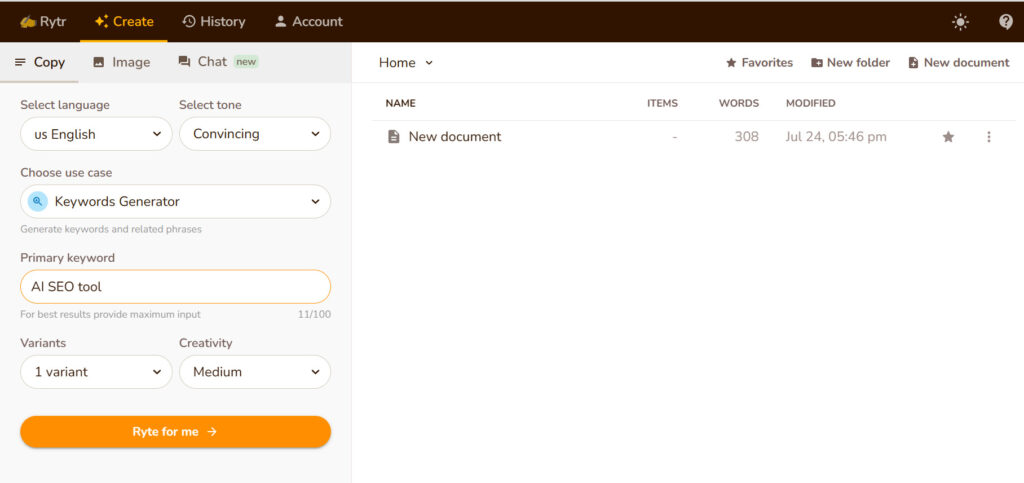Viewport: 1024px width, 483px height.
Task: Click the New folder icon
Action: pos(817,63)
